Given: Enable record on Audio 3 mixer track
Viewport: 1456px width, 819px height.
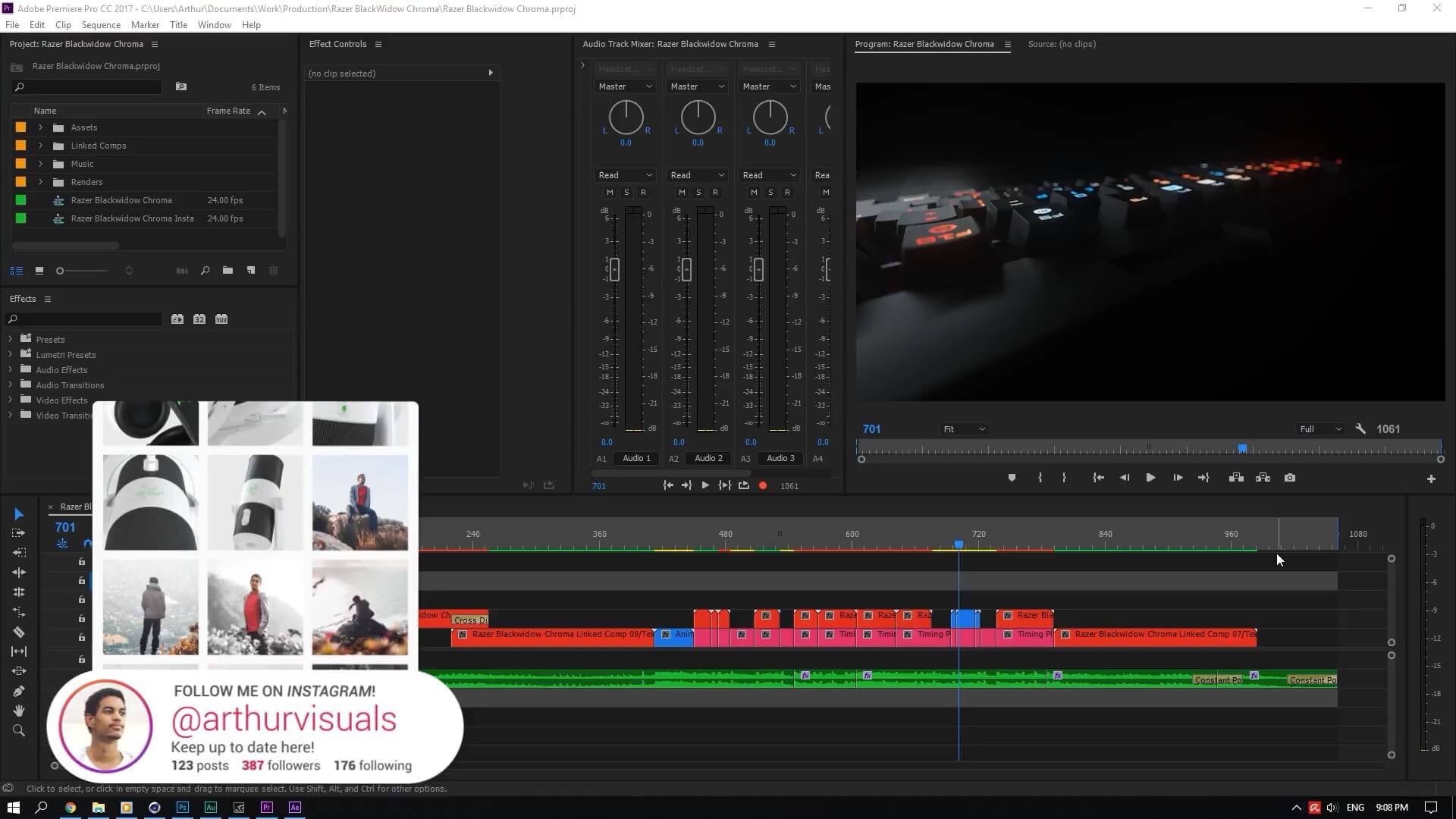Looking at the screenshot, I should (787, 193).
